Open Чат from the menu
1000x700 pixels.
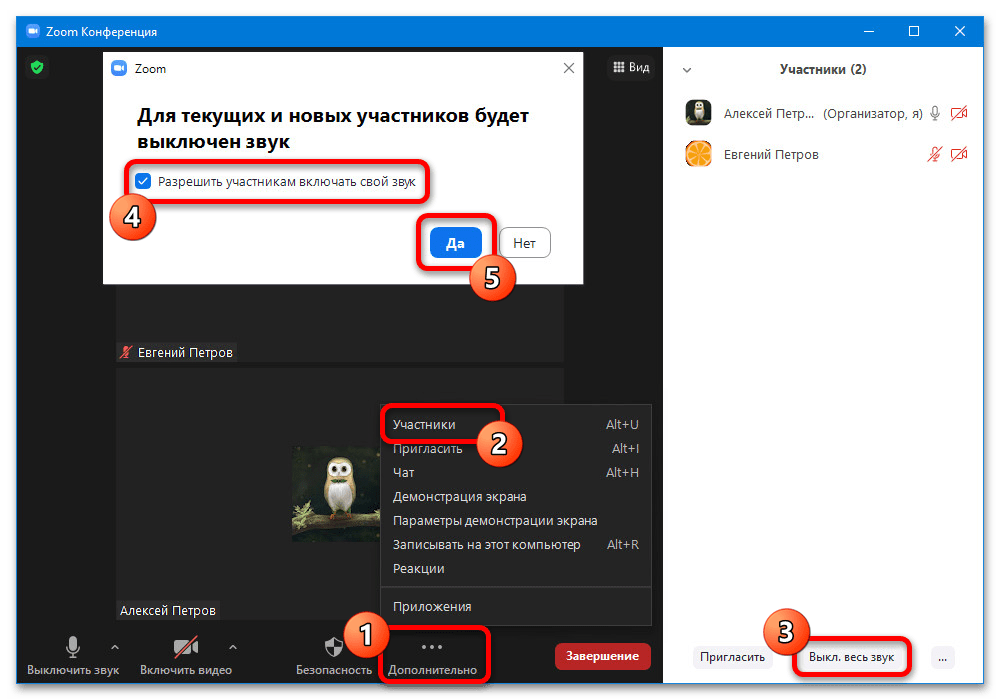[x=515, y=472]
